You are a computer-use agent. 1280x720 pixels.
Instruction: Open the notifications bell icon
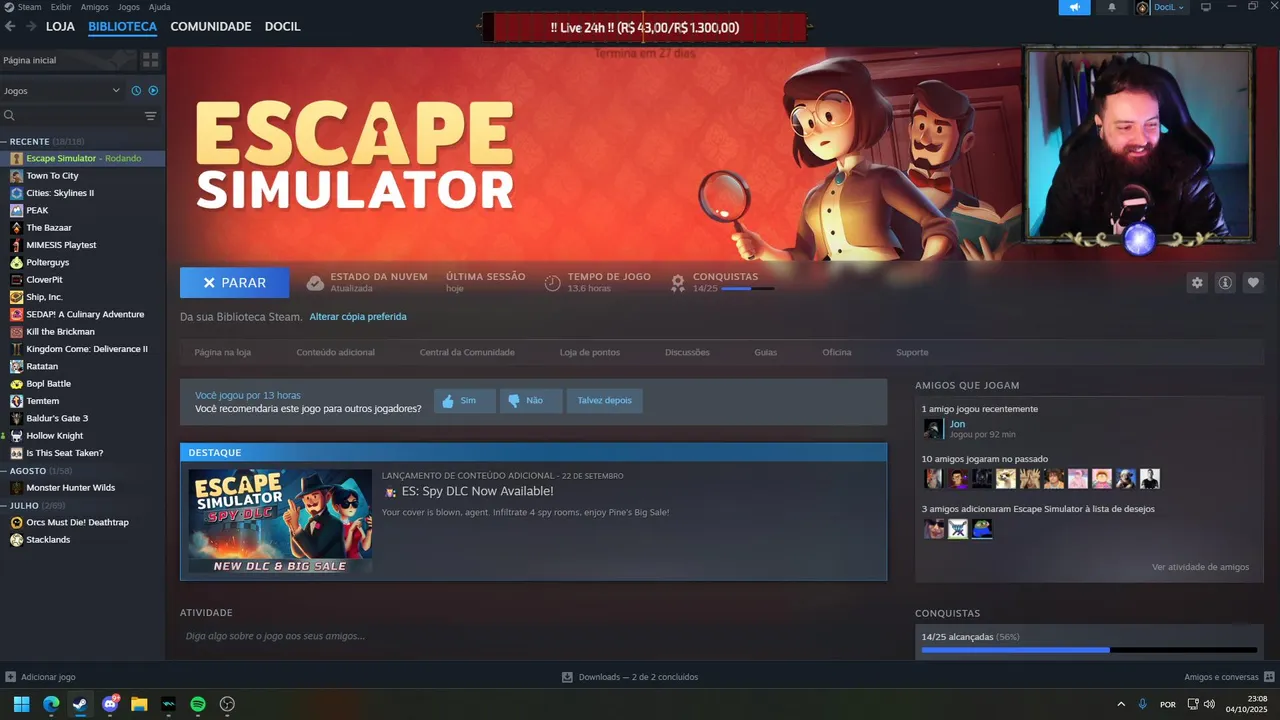(x=1112, y=7)
